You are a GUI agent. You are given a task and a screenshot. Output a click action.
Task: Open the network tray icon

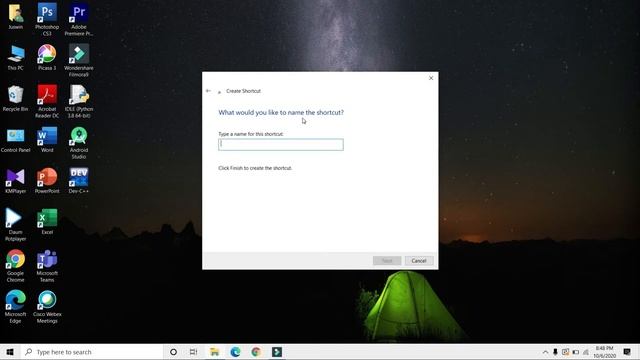point(586,352)
